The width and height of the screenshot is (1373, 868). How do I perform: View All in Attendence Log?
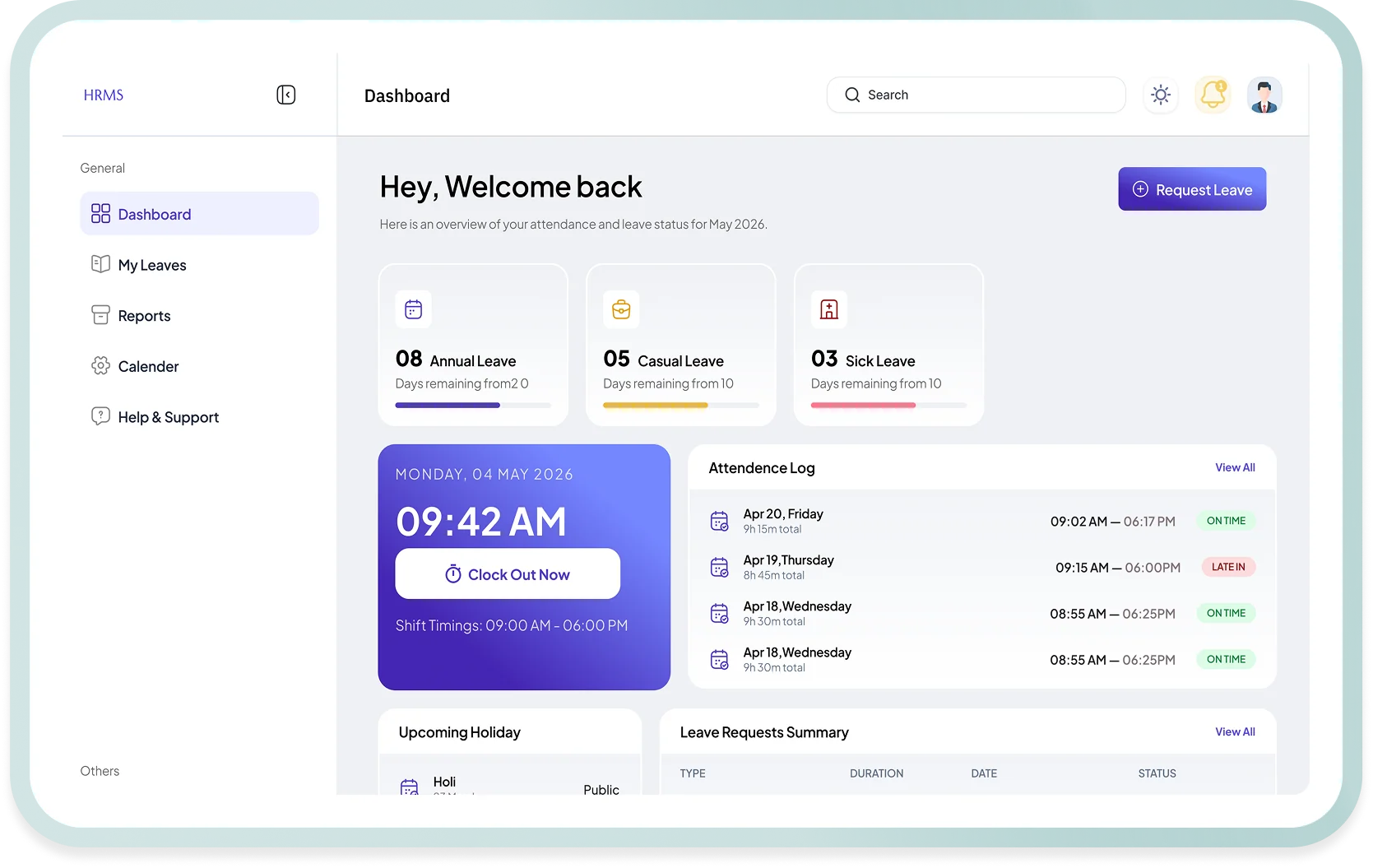click(x=1235, y=467)
